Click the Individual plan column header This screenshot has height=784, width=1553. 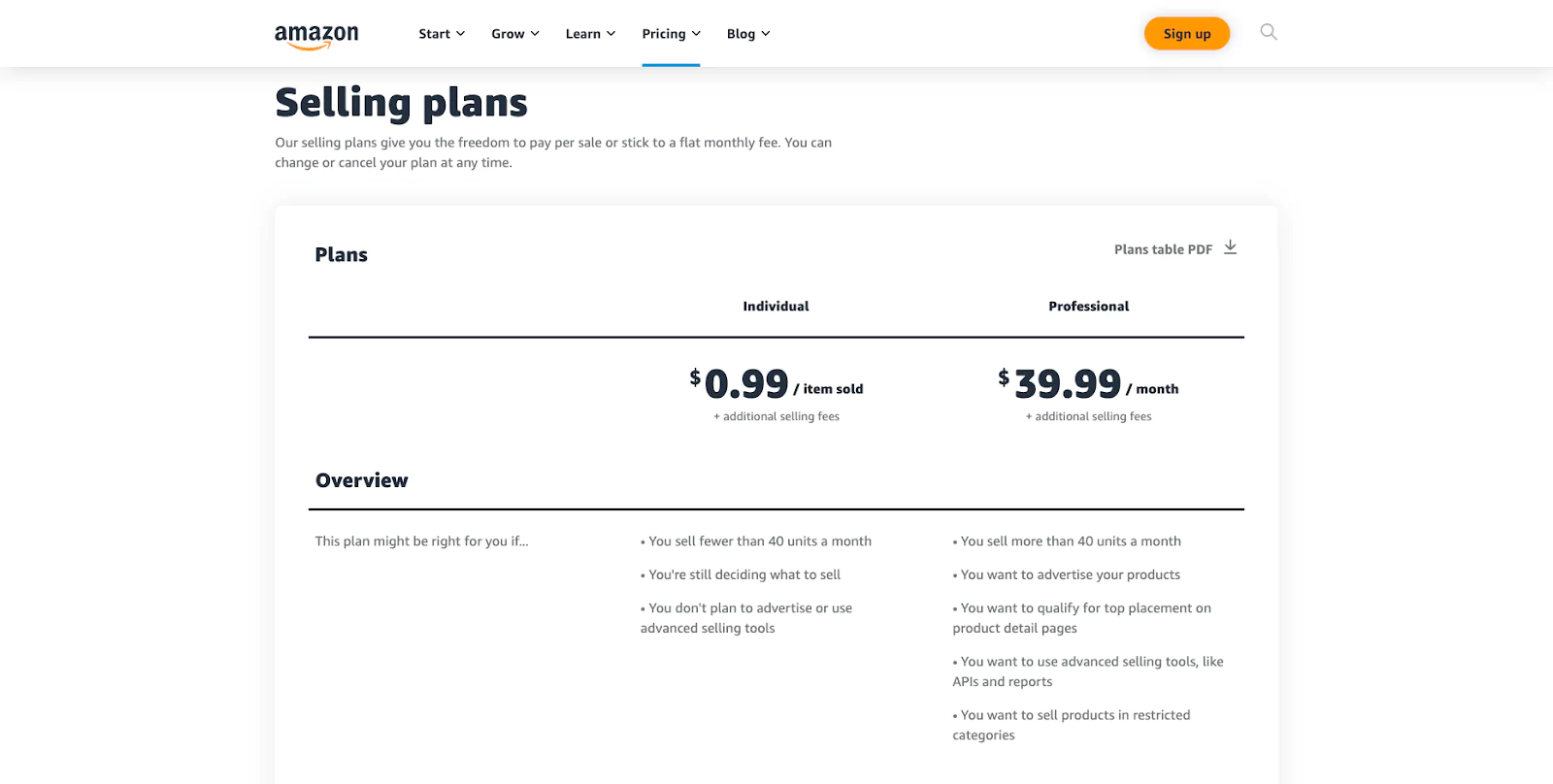point(776,306)
